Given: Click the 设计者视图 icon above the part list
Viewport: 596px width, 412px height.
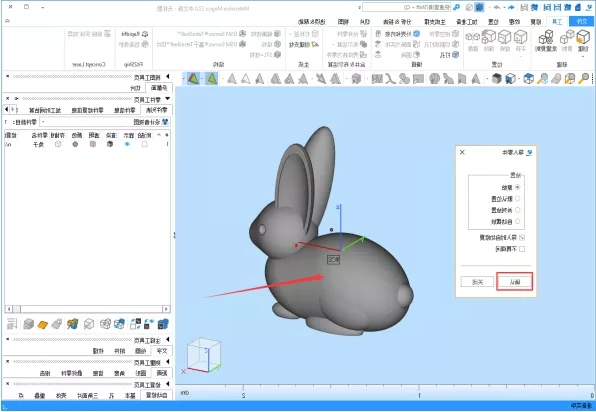Looking at the screenshot, I should pos(165,122).
